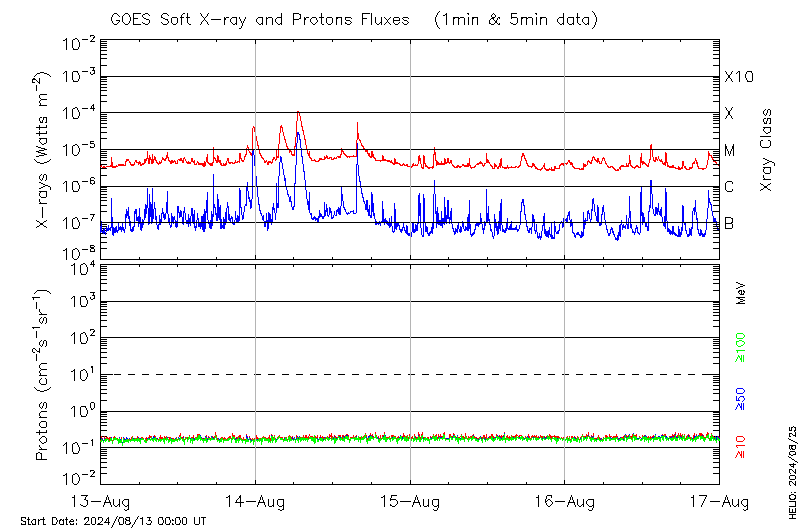This screenshot has width=800, height=530.
Task: Click the green ≥100 MeV legend label
Action: [x=741, y=345]
